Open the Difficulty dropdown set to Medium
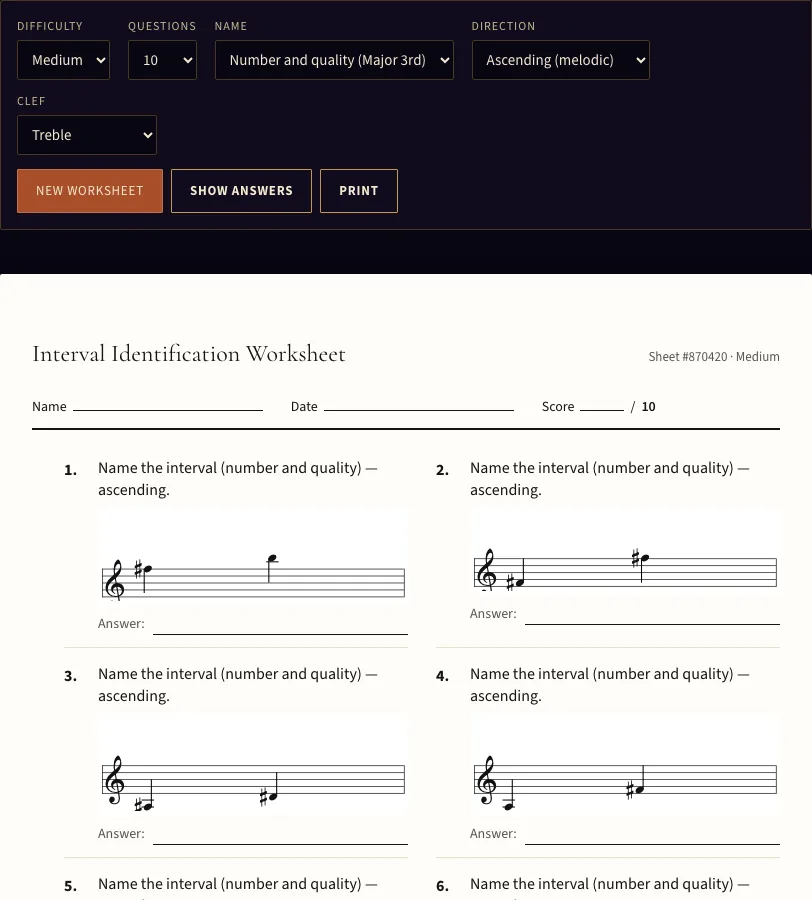 [x=63, y=60]
